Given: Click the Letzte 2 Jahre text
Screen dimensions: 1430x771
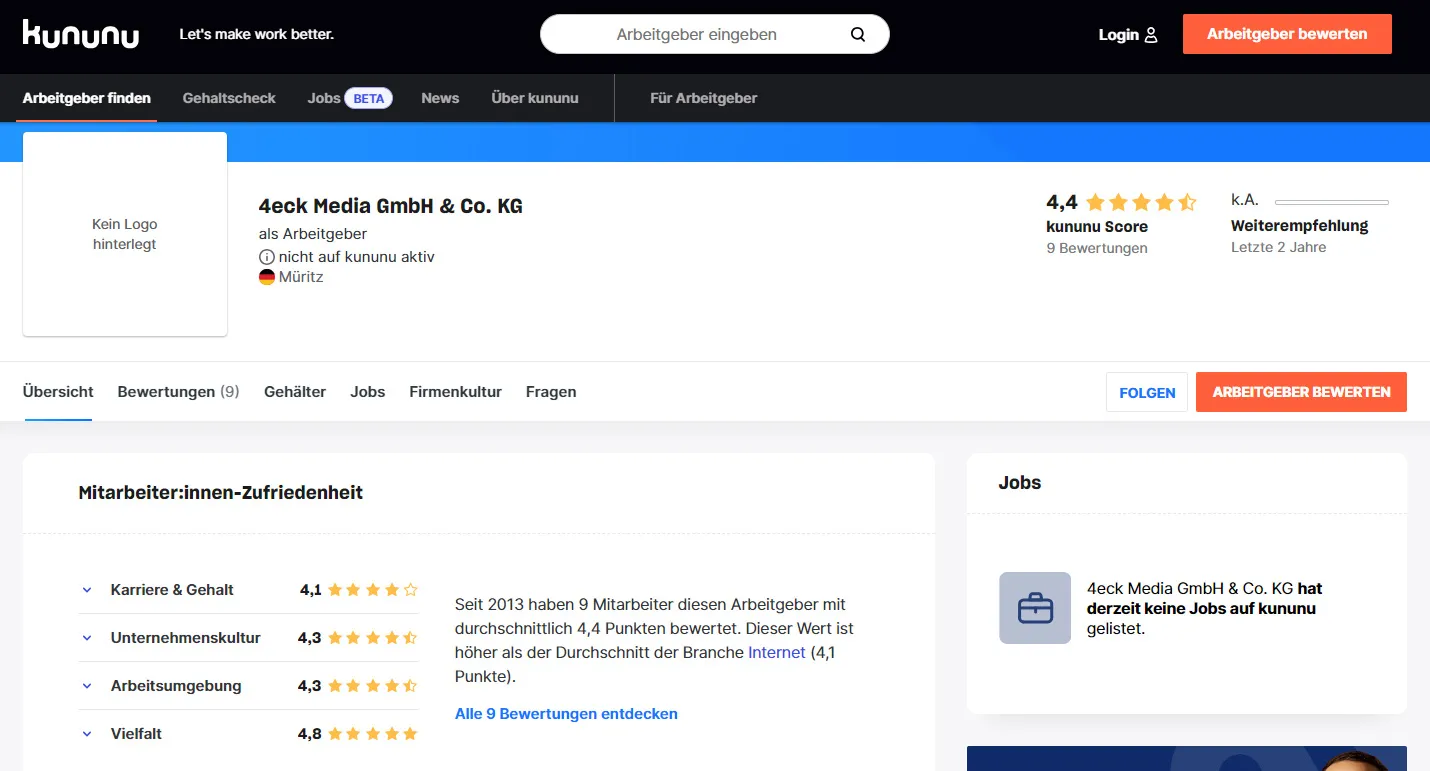Looking at the screenshot, I should tap(1279, 247).
